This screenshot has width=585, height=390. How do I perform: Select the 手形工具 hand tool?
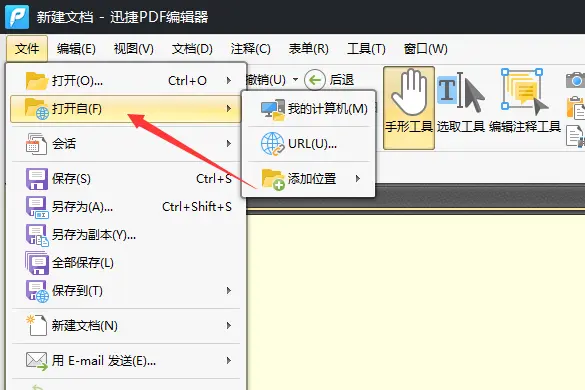[x=409, y=108]
